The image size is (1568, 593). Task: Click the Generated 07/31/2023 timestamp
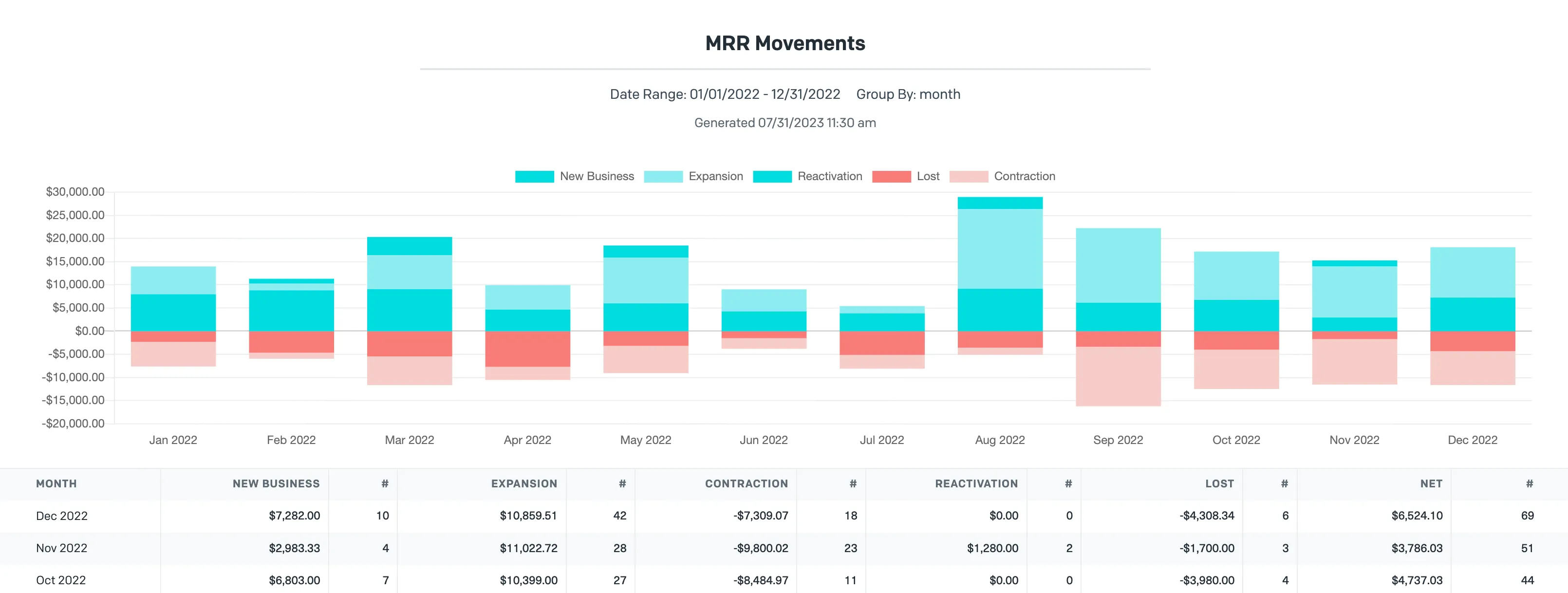click(x=784, y=123)
